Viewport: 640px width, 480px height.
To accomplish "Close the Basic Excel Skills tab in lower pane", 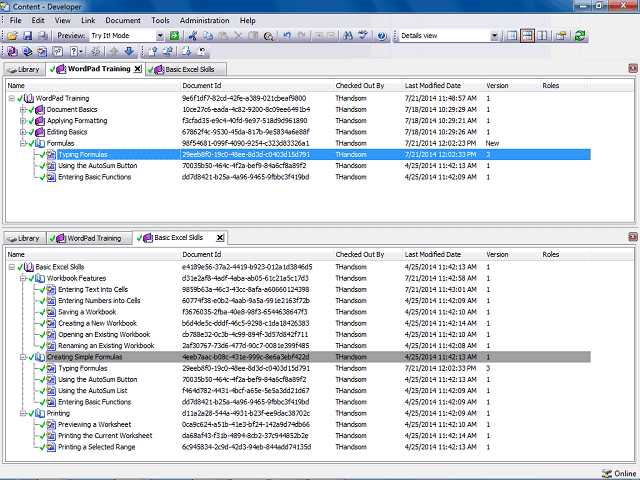I will tap(220, 238).
